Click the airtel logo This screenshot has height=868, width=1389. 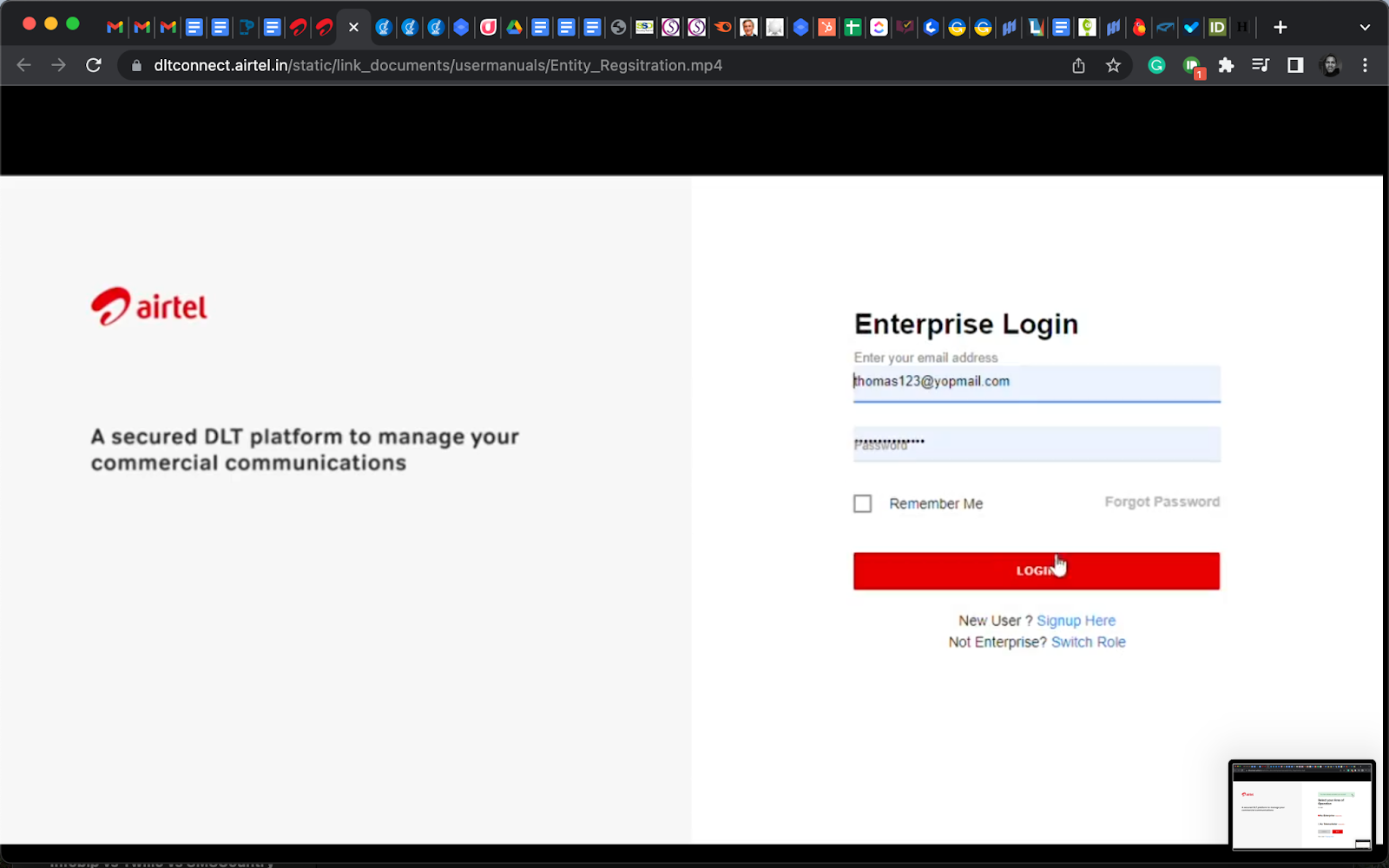tap(148, 306)
